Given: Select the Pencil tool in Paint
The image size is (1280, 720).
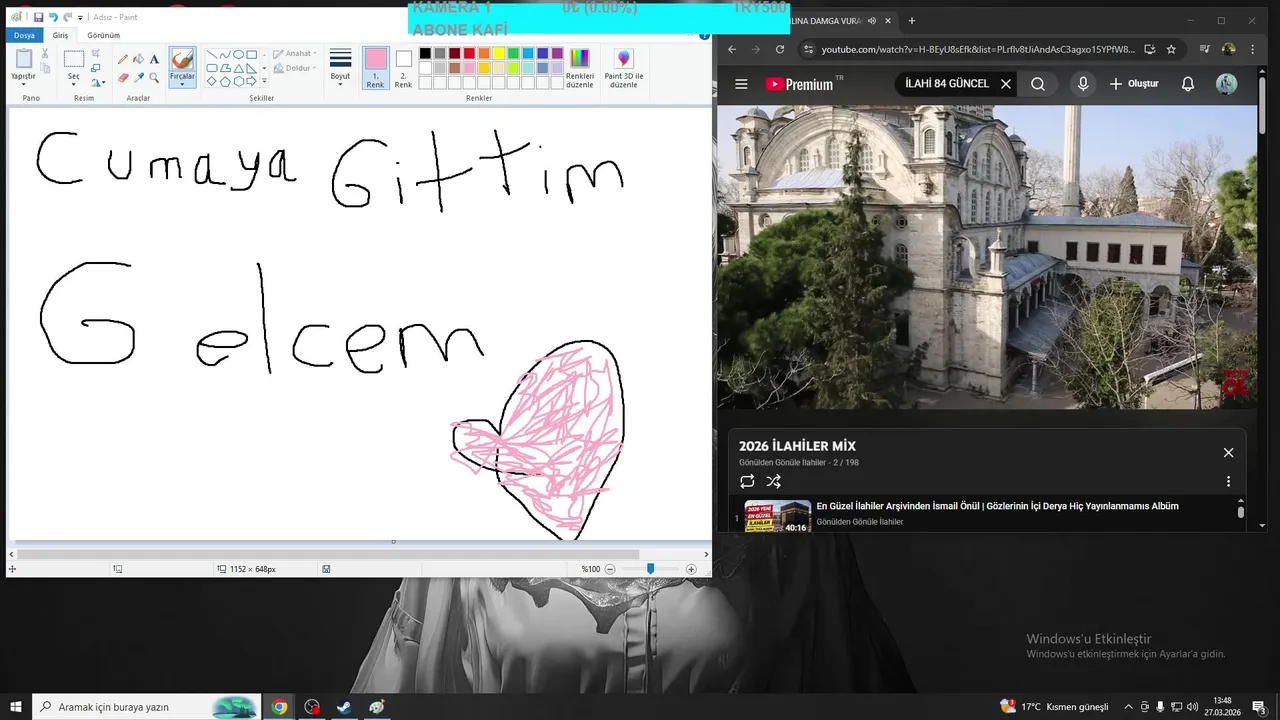Looking at the screenshot, I should click(123, 59).
